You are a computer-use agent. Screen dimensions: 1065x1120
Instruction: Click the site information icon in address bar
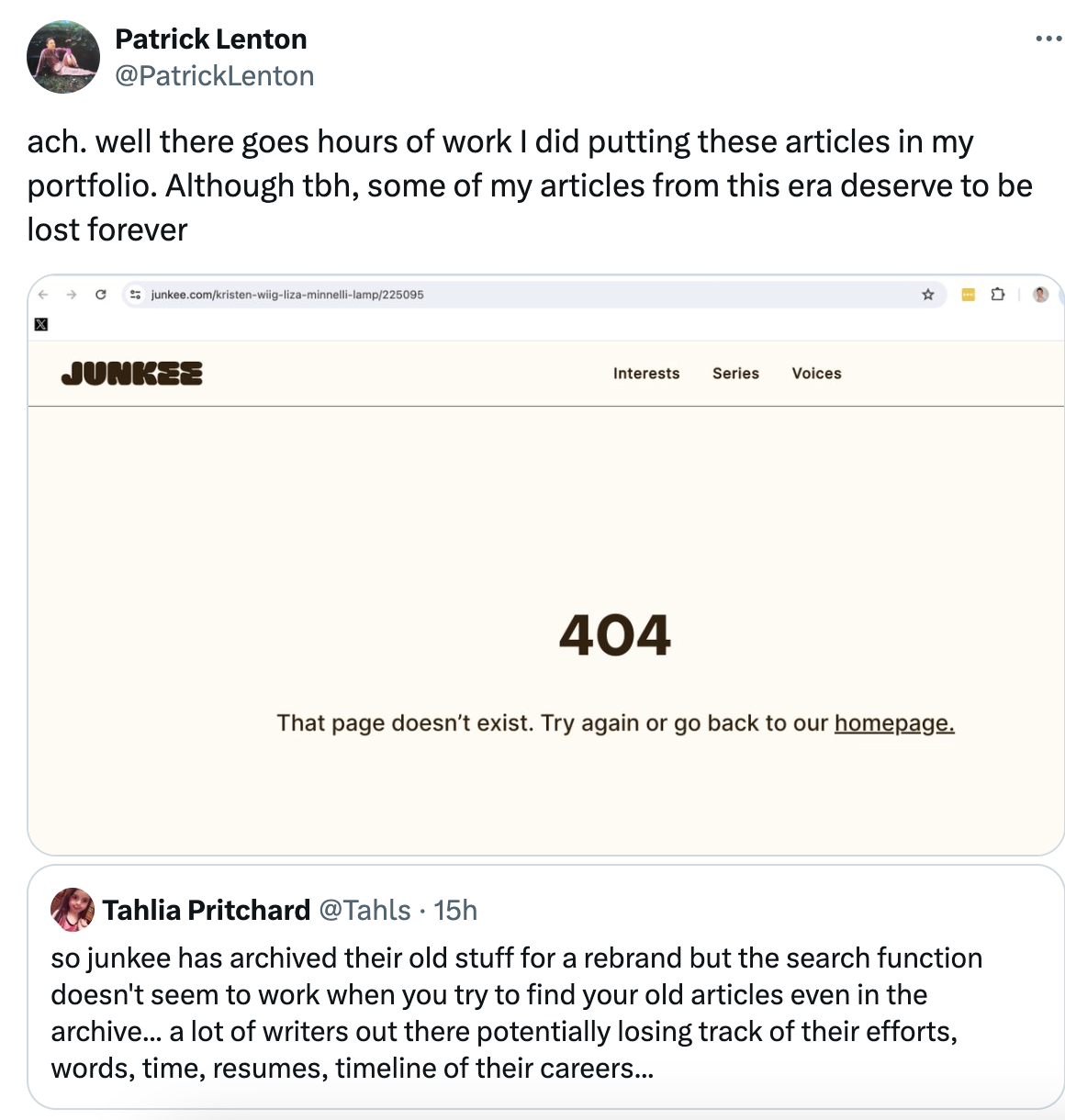(x=136, y=295)
